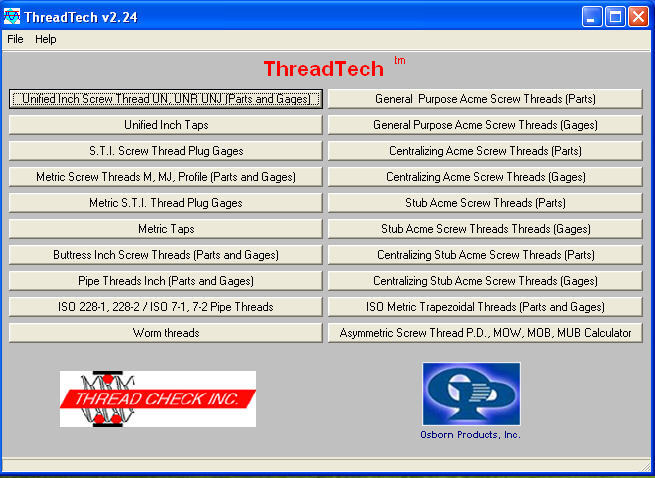Select S.T.I. Screw Thread Plug Gages

click(166, 151)
